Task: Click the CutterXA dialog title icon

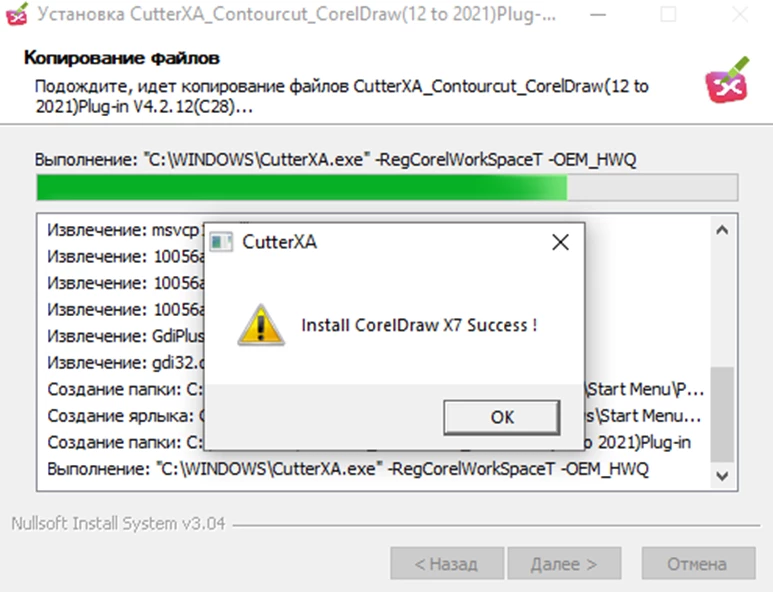Action: click(x=221, y=242)
